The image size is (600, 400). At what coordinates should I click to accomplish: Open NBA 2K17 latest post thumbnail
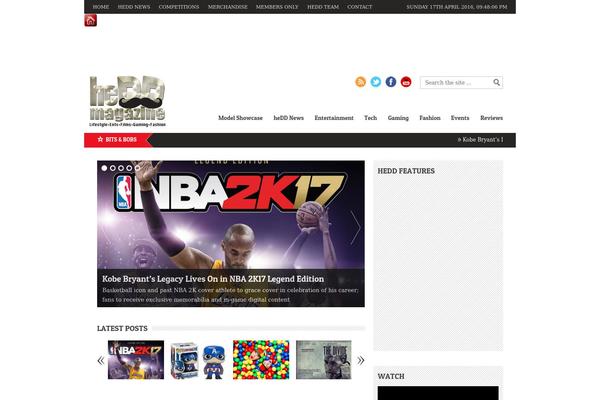(x=136, y=360)
